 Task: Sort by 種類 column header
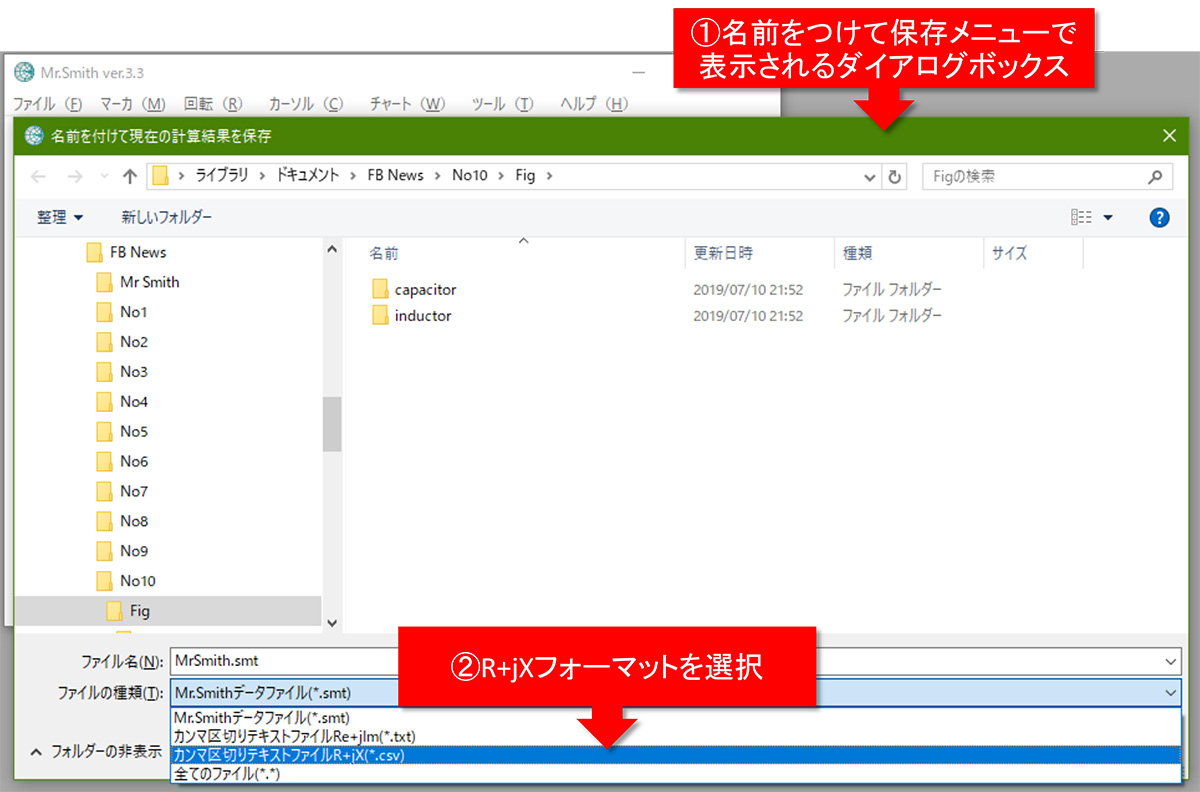coord(858,254)
